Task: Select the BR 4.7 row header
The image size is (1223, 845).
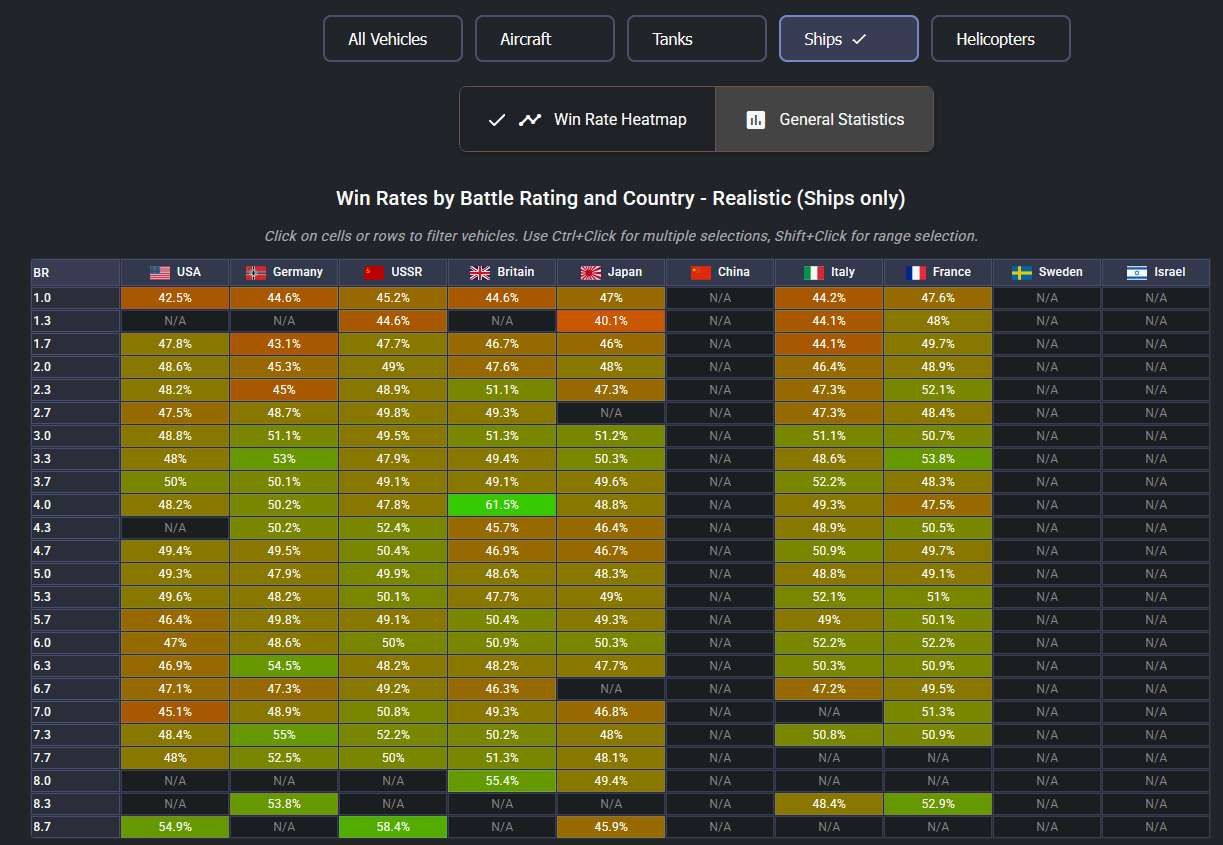Action: click(x=76, y=550)
